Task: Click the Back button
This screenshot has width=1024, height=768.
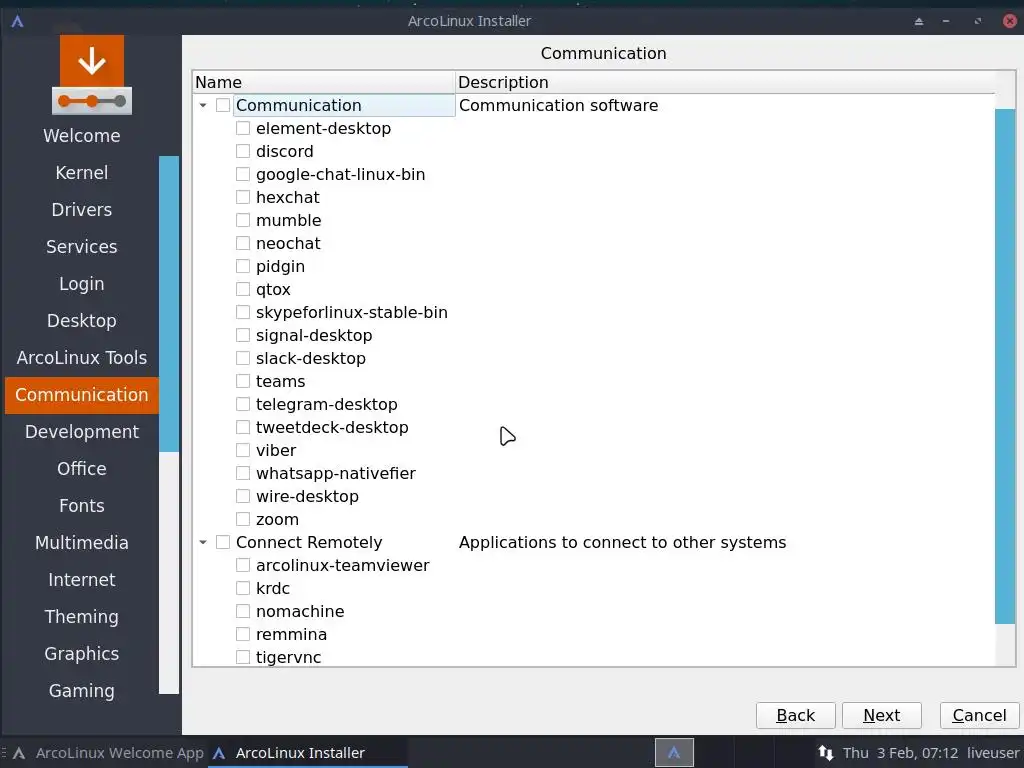Action: (x=795, y=715)
